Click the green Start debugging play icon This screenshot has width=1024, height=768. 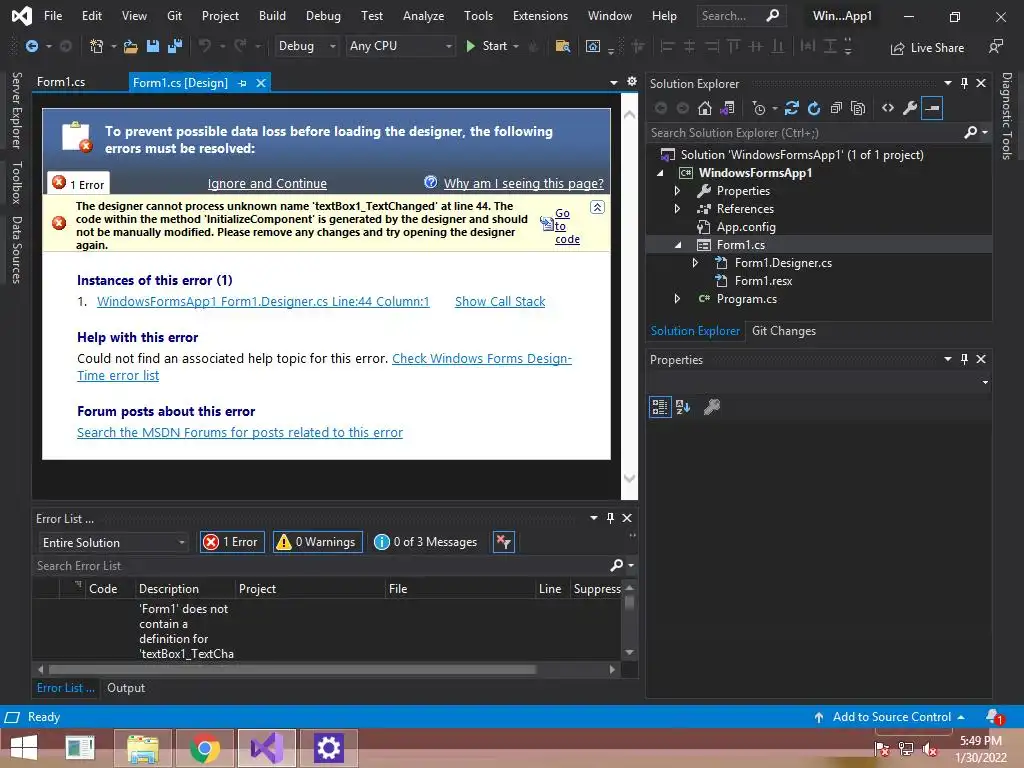click(x=470, y=46)
